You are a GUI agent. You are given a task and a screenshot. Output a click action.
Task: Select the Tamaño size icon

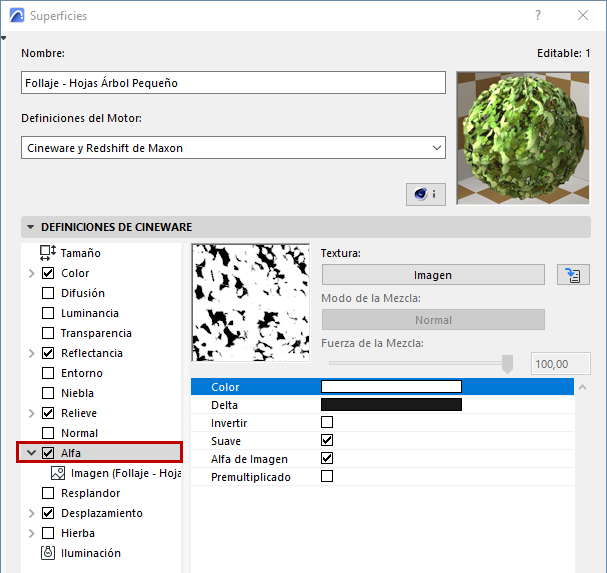click(x=48, y=253)
